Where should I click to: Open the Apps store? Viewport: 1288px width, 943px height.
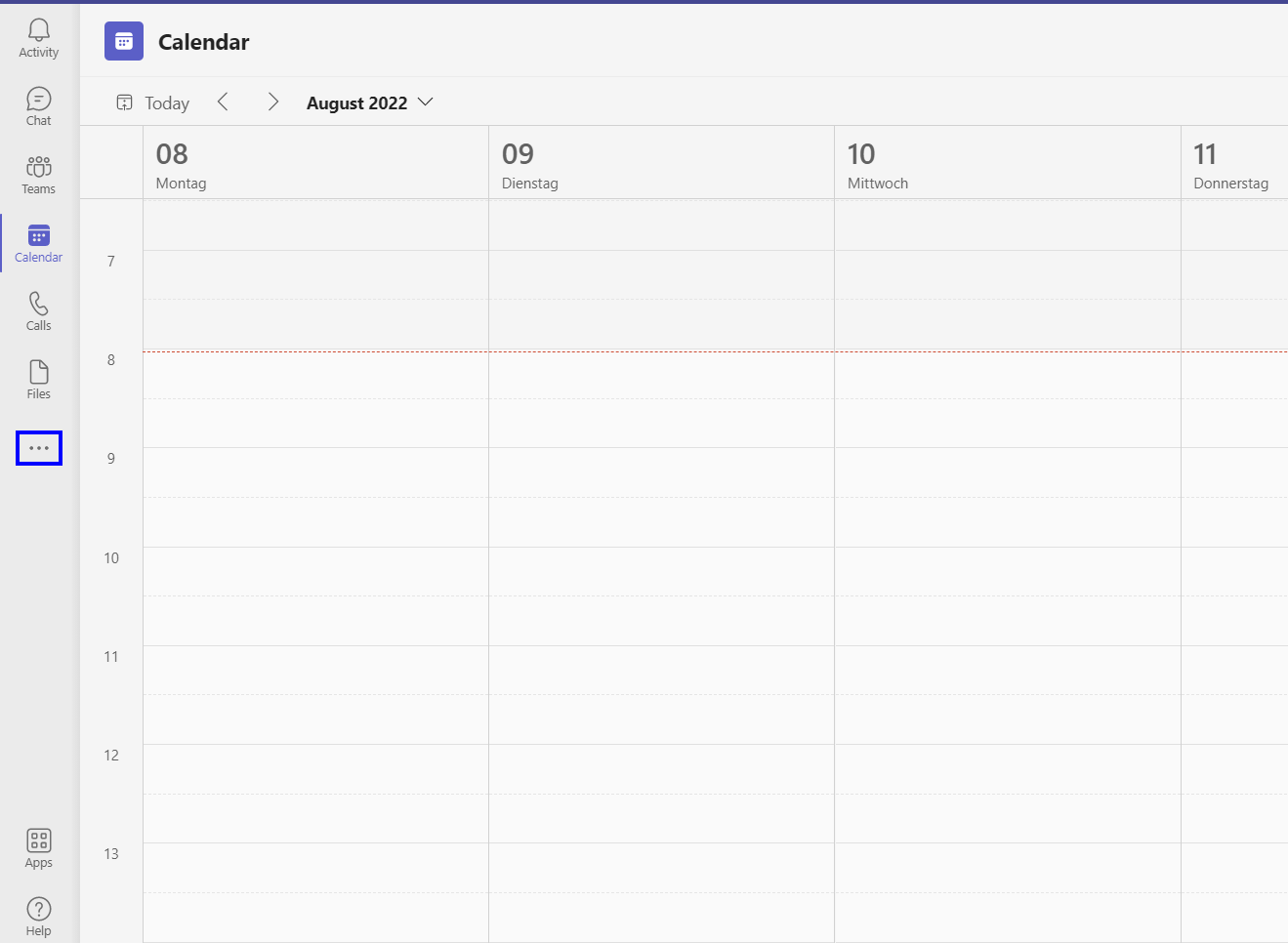[x=39, y=847]
